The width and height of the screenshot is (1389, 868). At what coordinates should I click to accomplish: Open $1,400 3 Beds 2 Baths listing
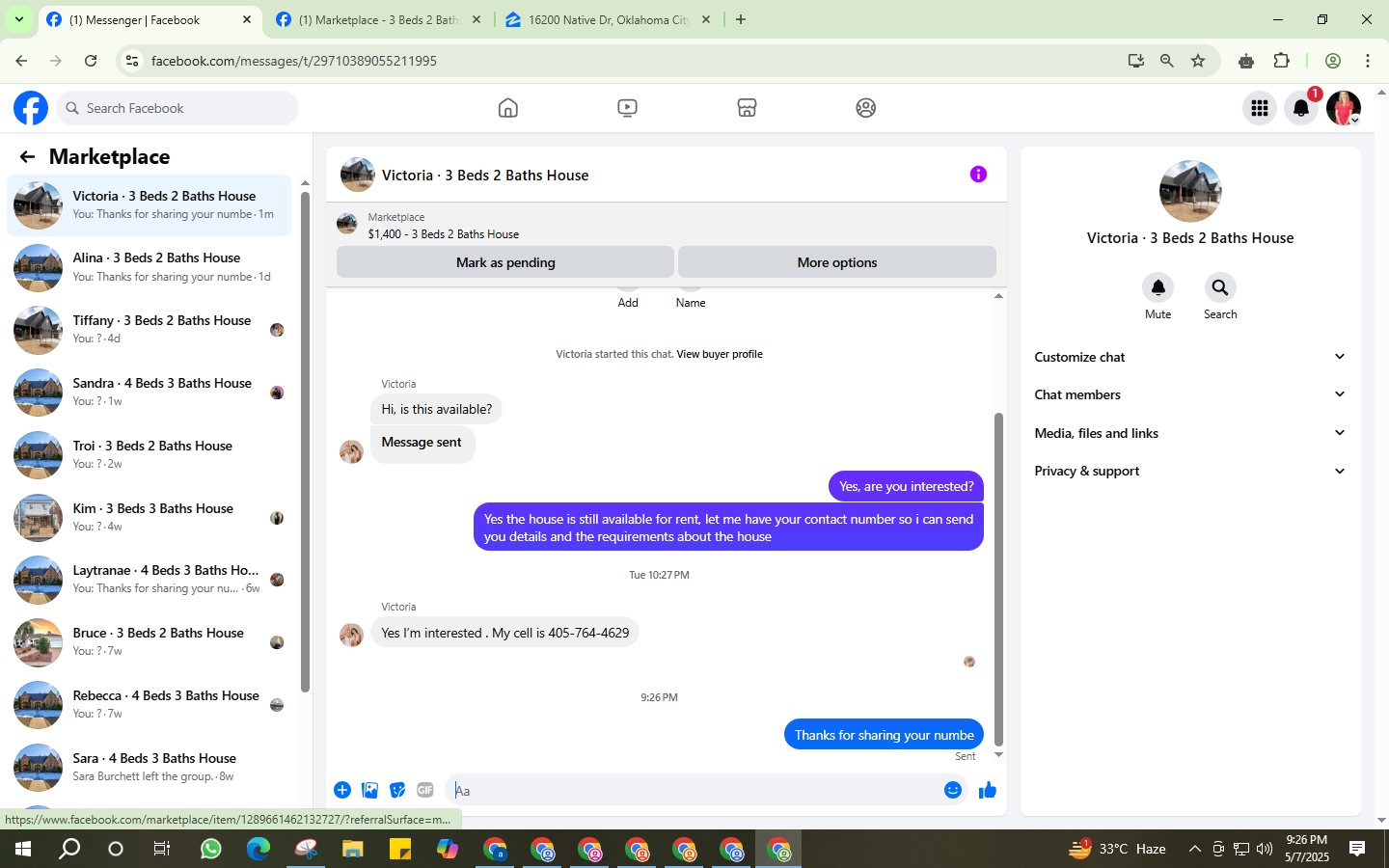coord(443,234)
